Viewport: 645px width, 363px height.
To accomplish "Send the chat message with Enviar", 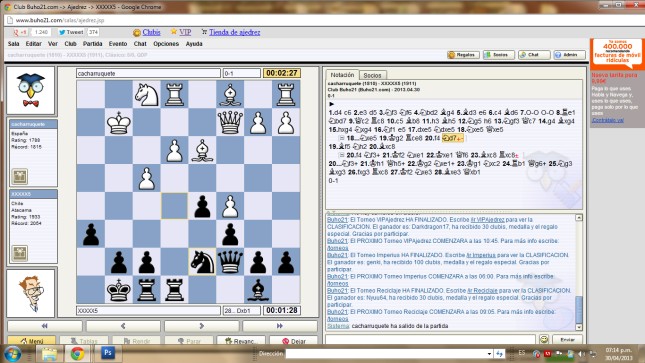I will point(567,340).
